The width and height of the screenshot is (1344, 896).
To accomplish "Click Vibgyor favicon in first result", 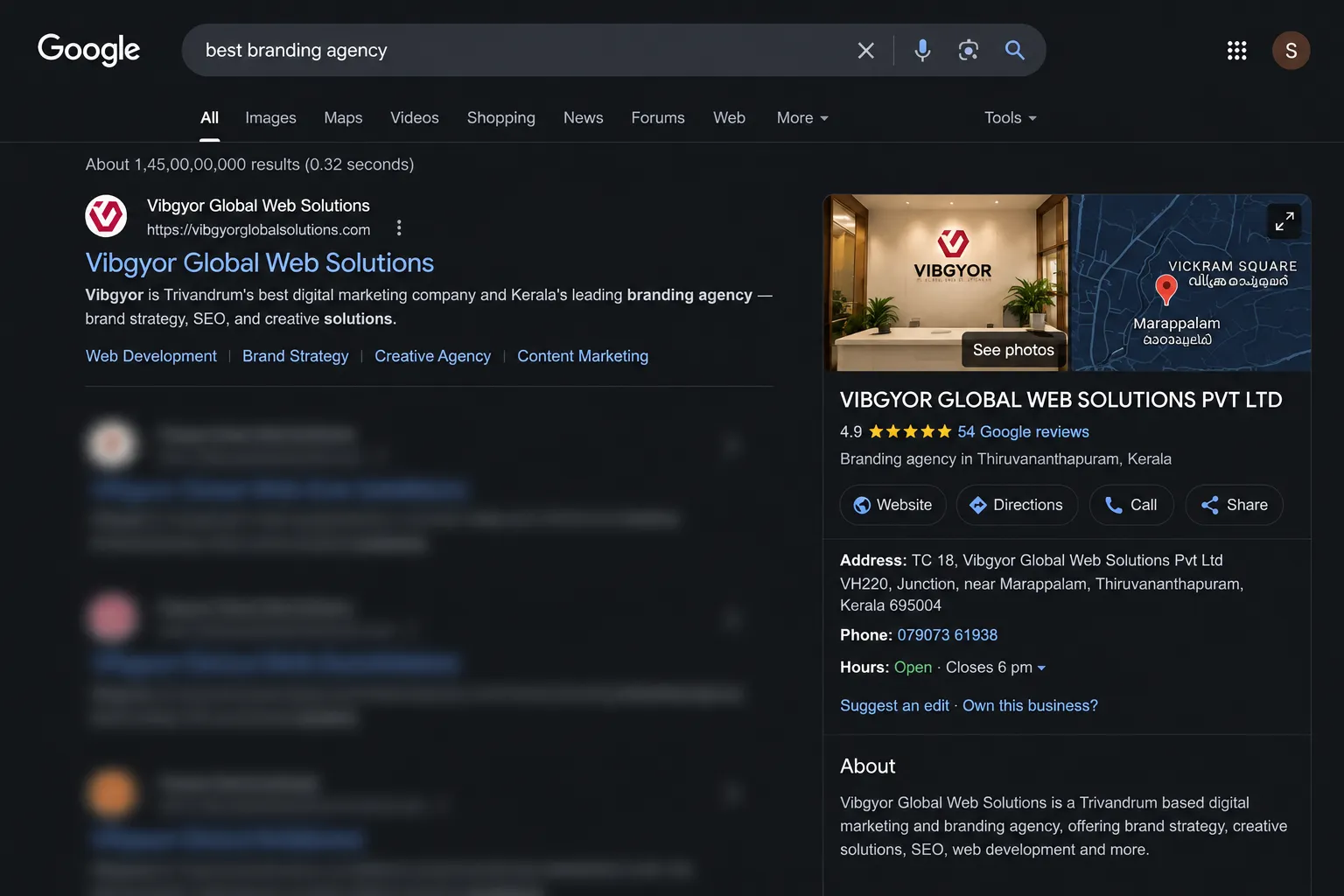I will [106, 216].
